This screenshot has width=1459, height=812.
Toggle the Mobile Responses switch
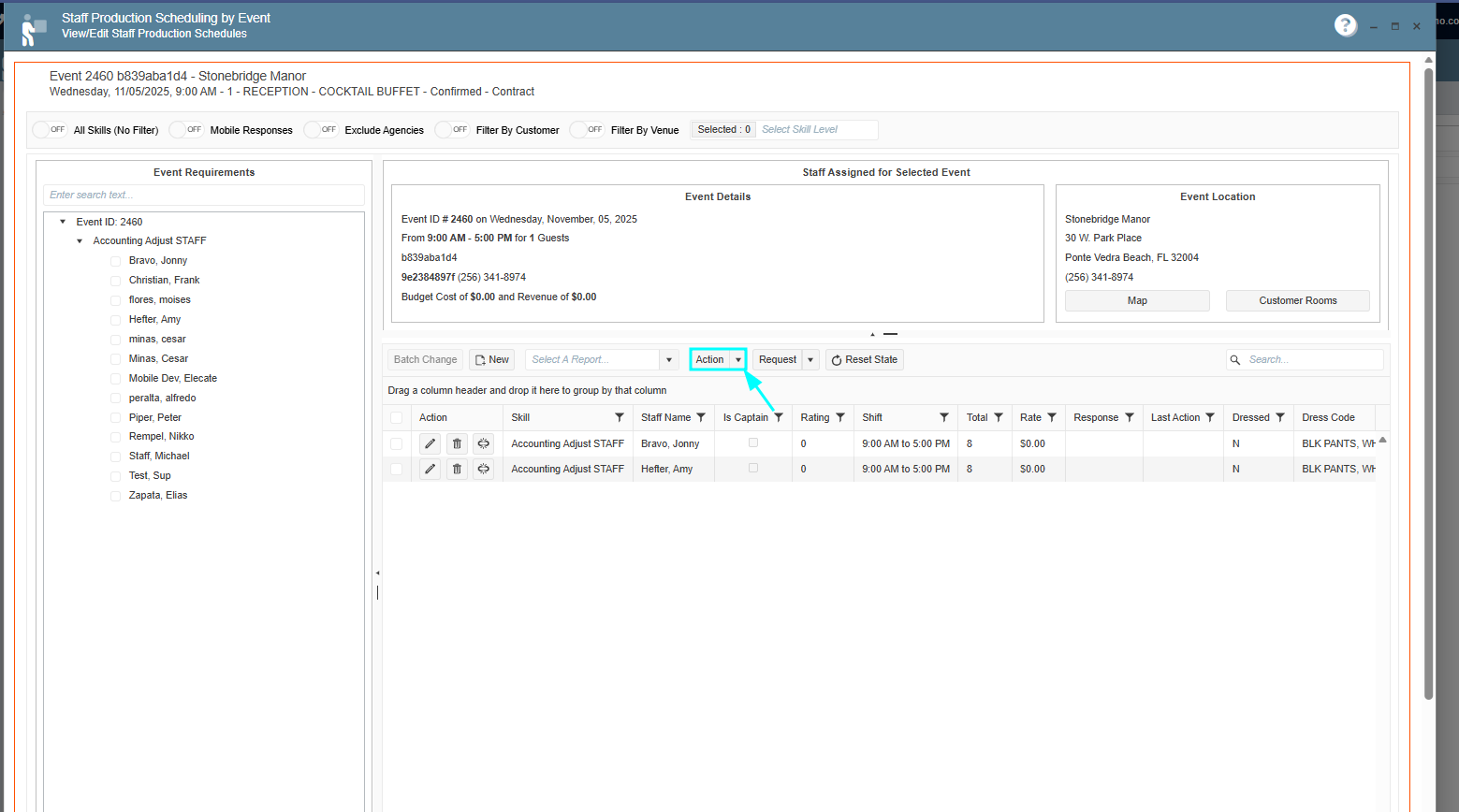click(x=186, y=130)
